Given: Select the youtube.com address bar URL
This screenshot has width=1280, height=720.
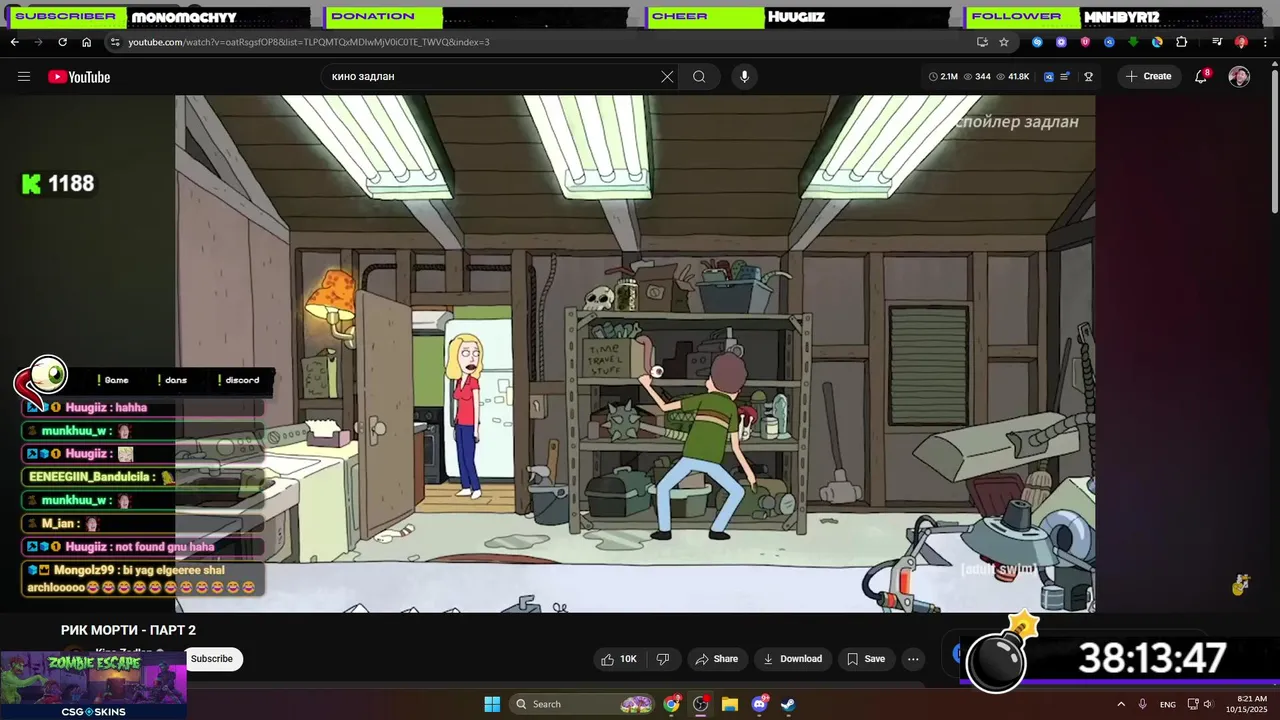Looking at the screenshot, I should coord(309,42).
